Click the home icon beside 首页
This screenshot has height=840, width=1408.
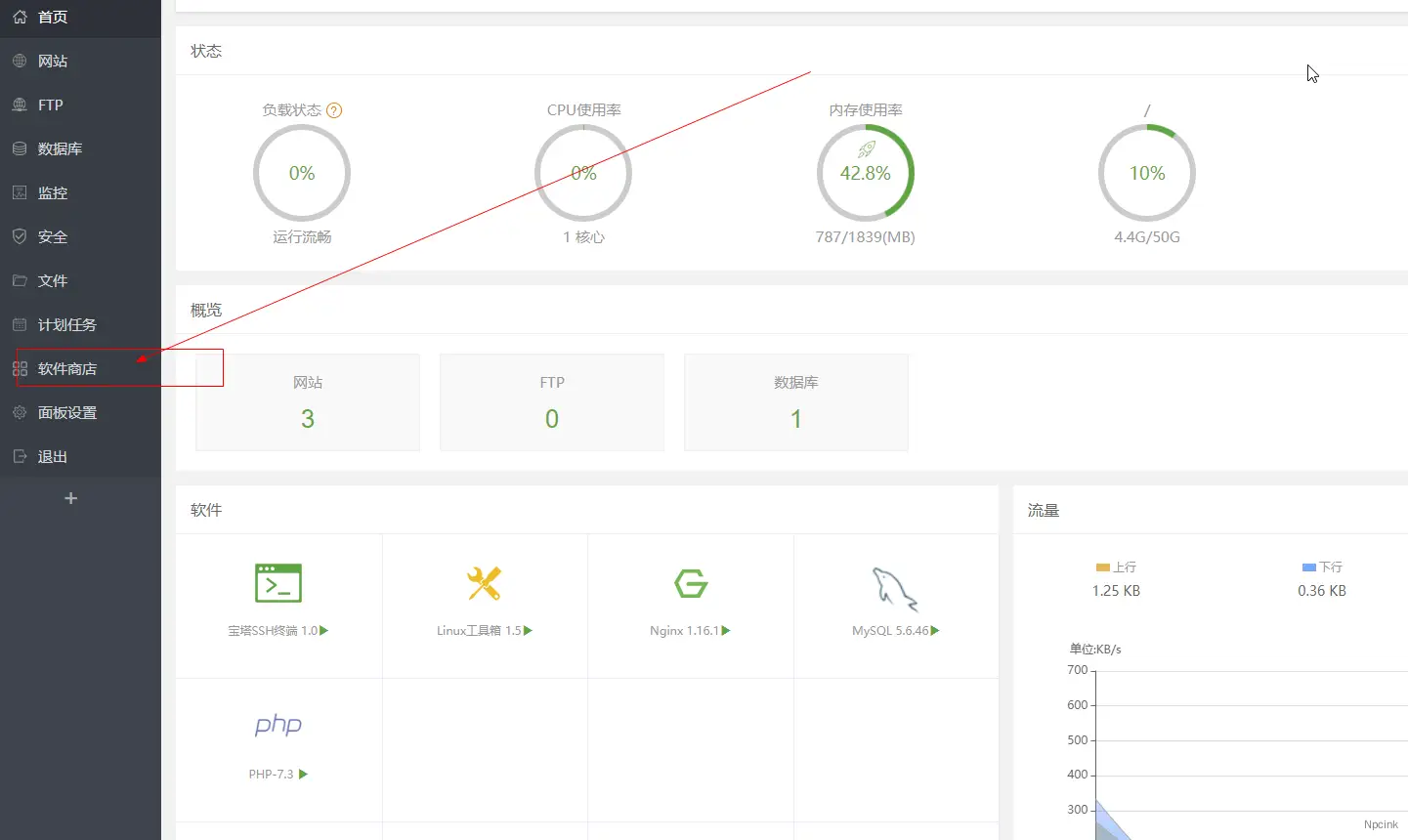pos(20,17)
